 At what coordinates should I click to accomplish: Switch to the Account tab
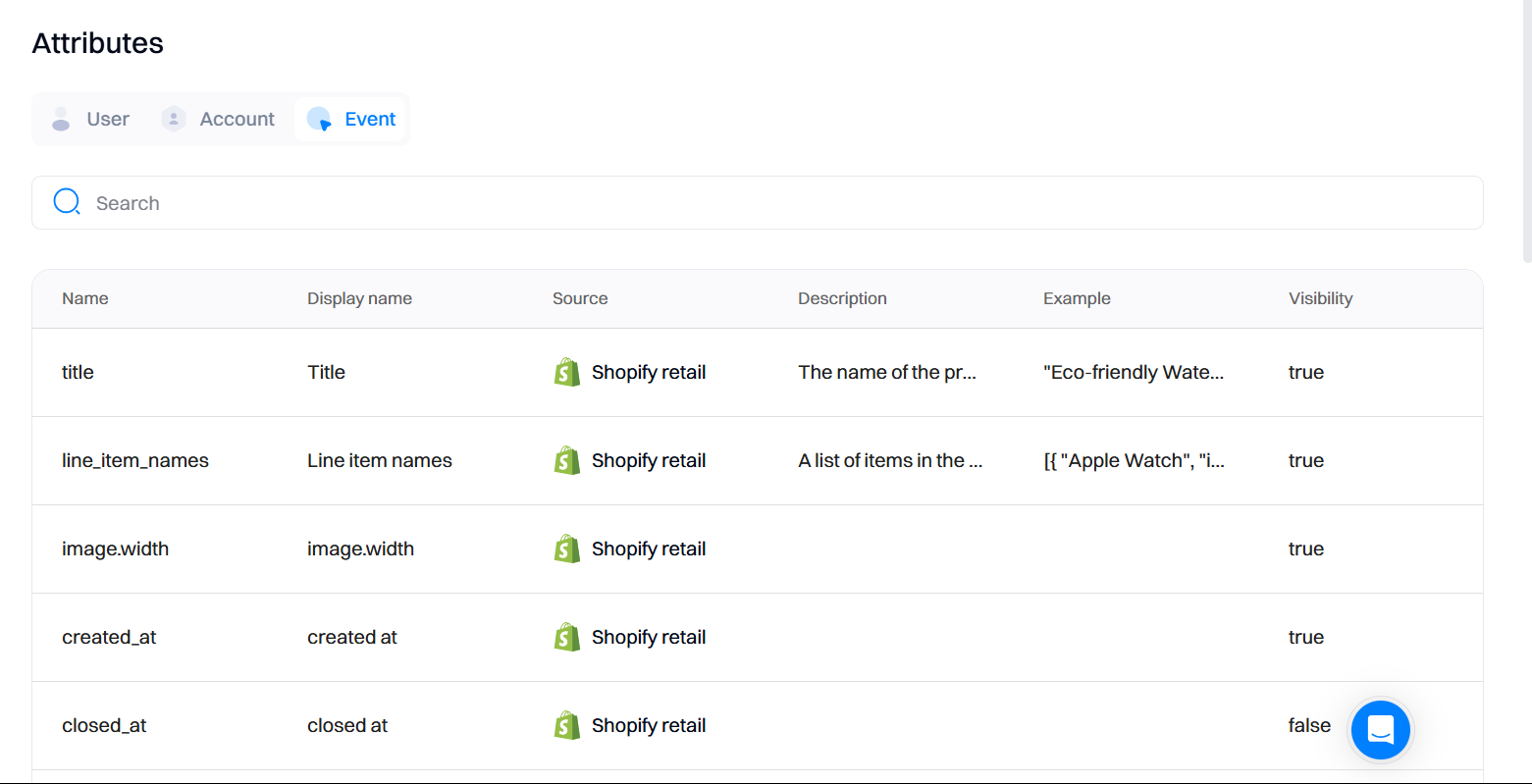tap(218, 119)
